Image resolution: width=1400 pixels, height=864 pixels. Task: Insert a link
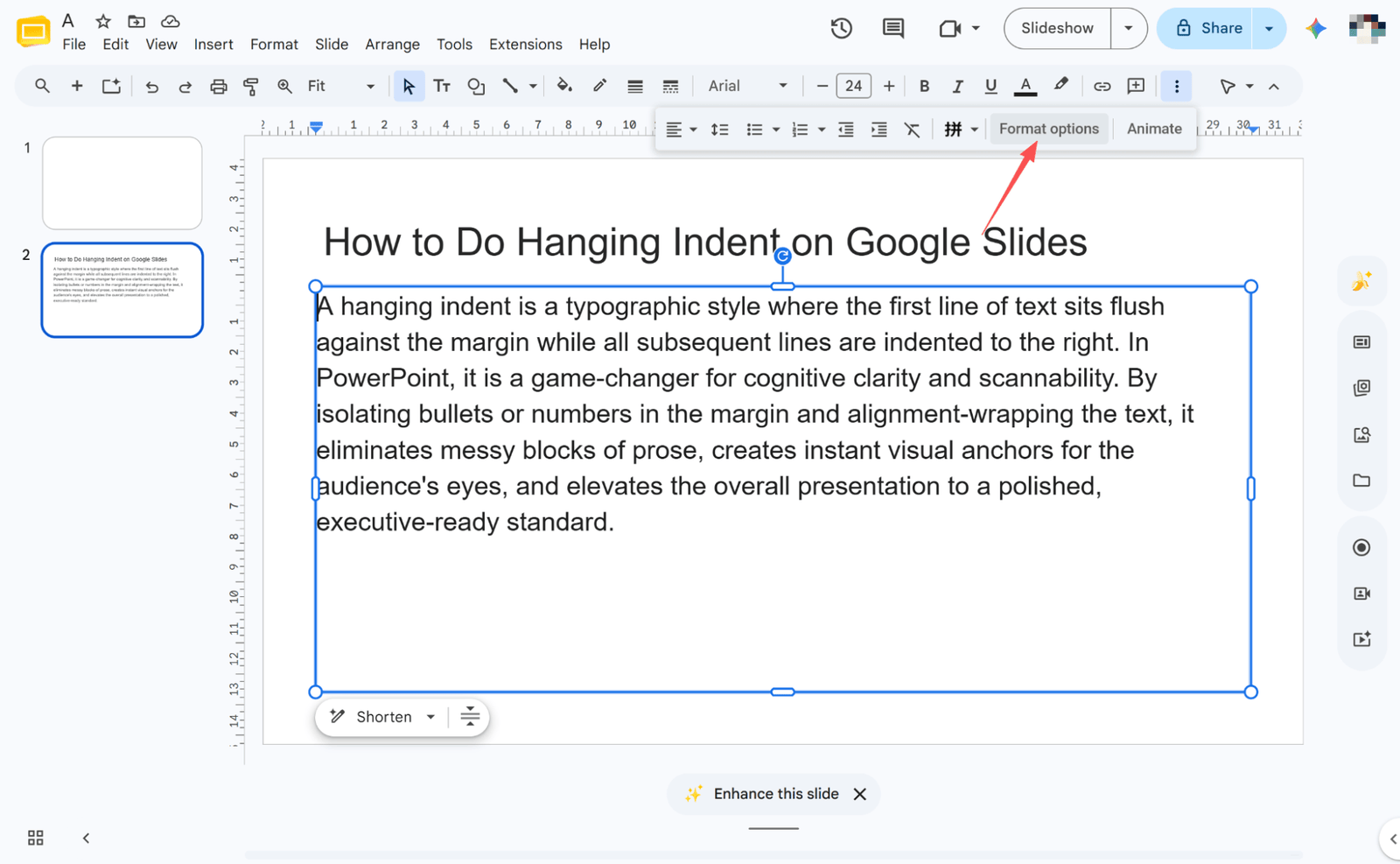tap(1102, 86)
